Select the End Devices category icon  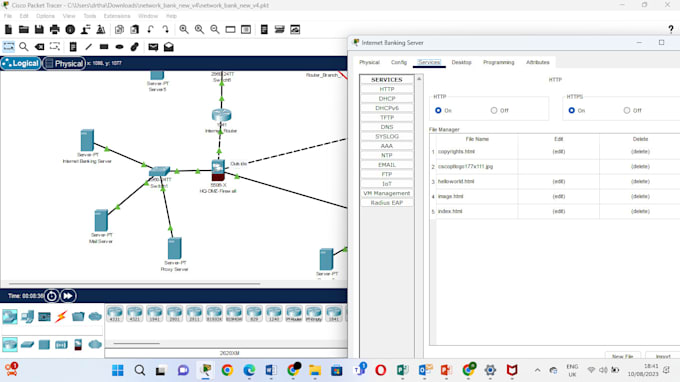[27, 317]
